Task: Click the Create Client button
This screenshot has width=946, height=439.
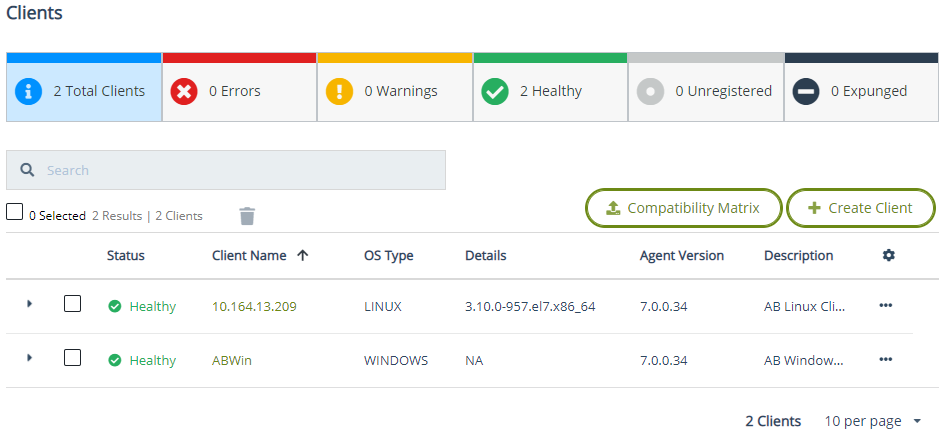Action: coord(860,208)
